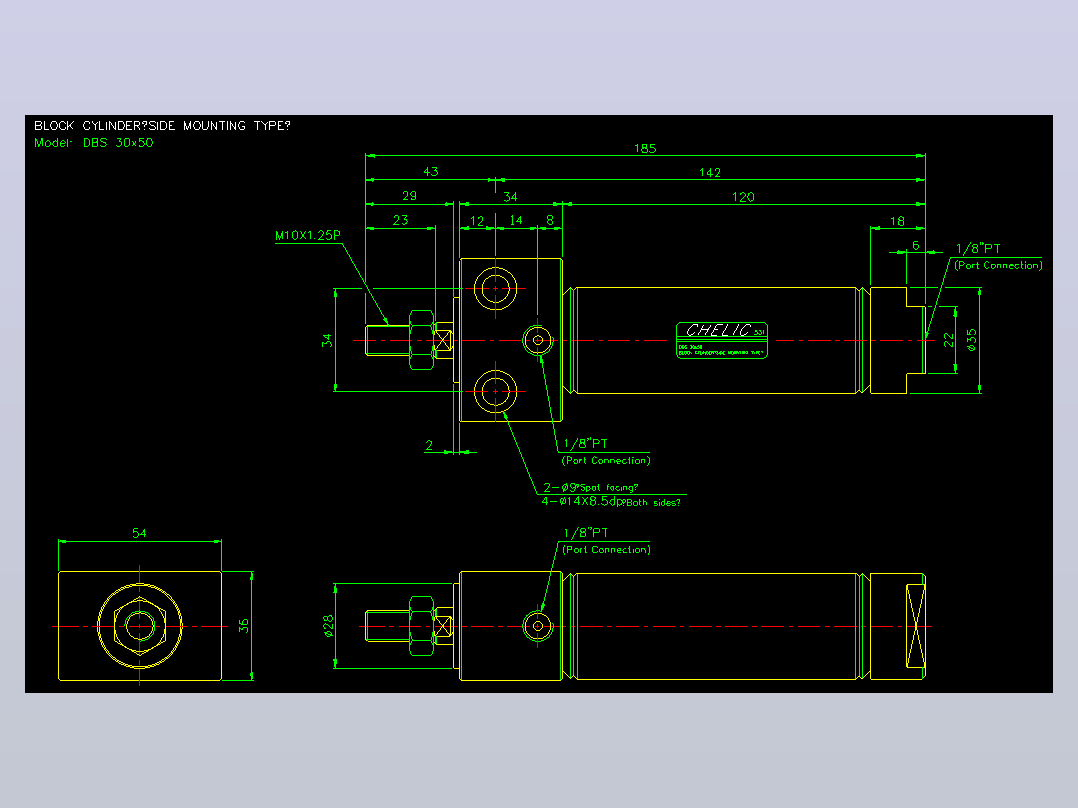This screenshot has height=808, width=1078.
Task: Select the '2-ø9 Spot facing' note
Action: (x=591, y=488)
